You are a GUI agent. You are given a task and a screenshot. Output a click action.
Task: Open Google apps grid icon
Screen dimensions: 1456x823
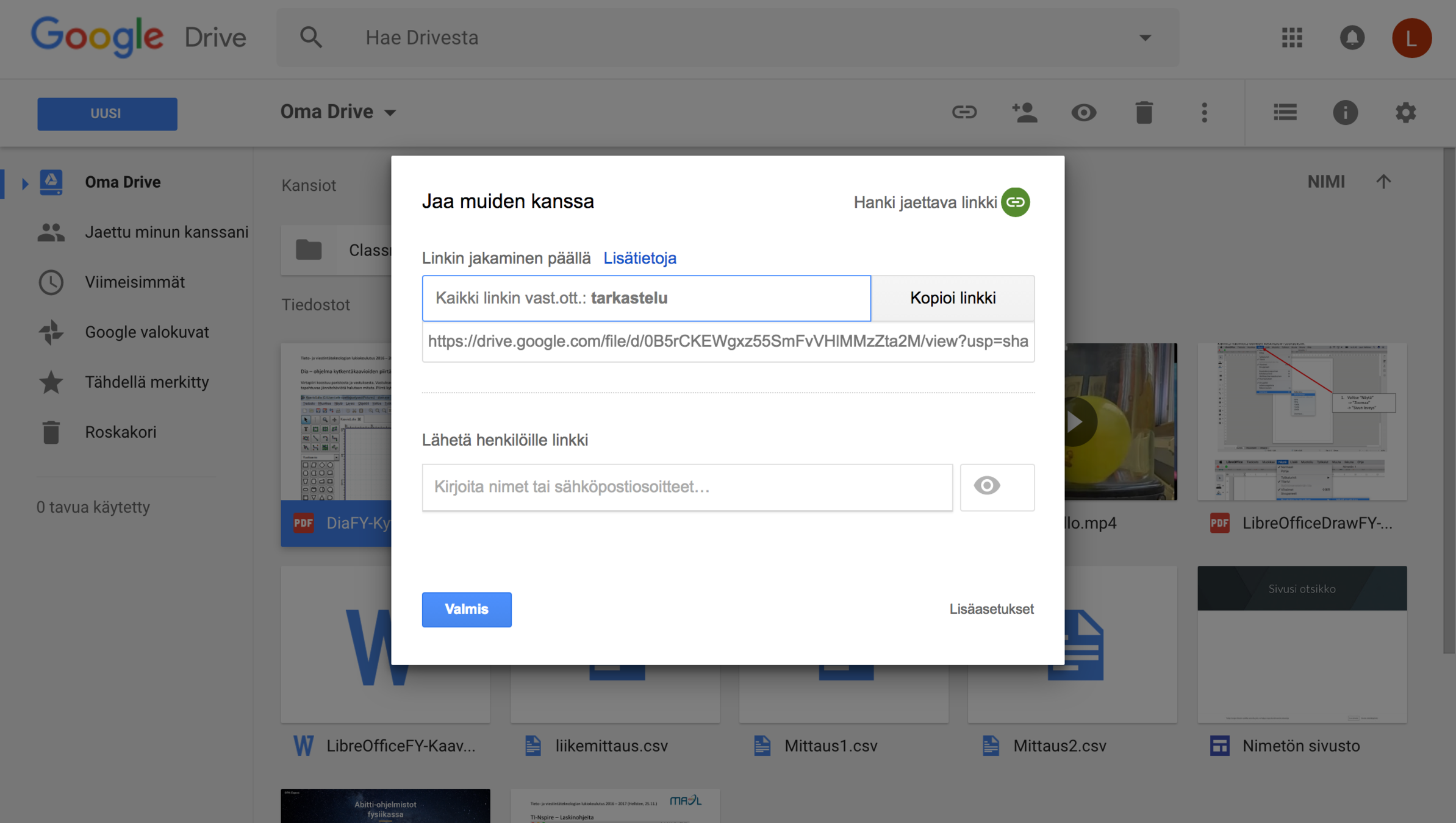coord(1292,38)
